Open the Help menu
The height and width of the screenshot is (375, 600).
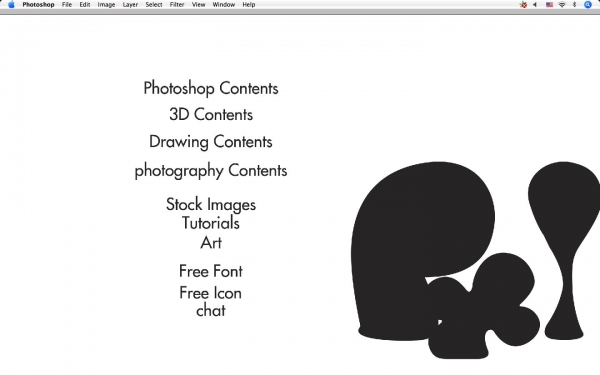click(249, 5)
